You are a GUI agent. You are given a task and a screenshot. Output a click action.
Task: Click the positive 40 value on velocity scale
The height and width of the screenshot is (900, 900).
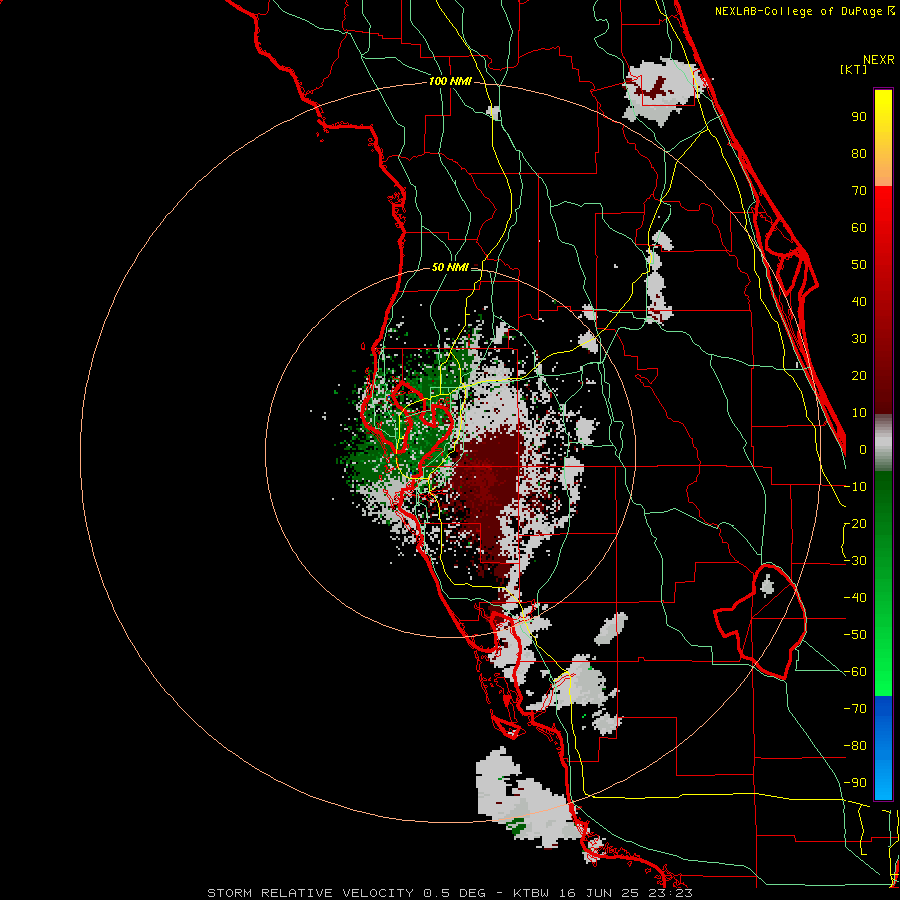859,302
